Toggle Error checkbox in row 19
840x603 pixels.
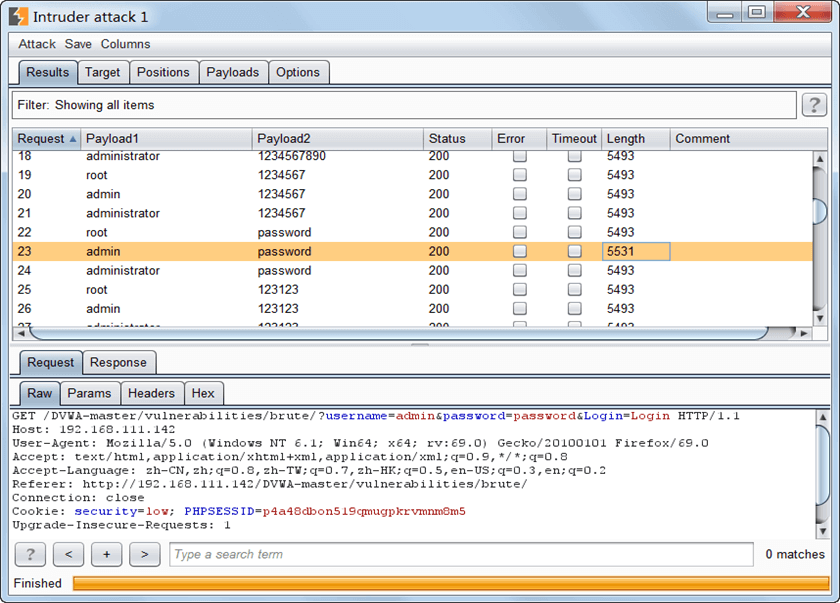point(519,175)
